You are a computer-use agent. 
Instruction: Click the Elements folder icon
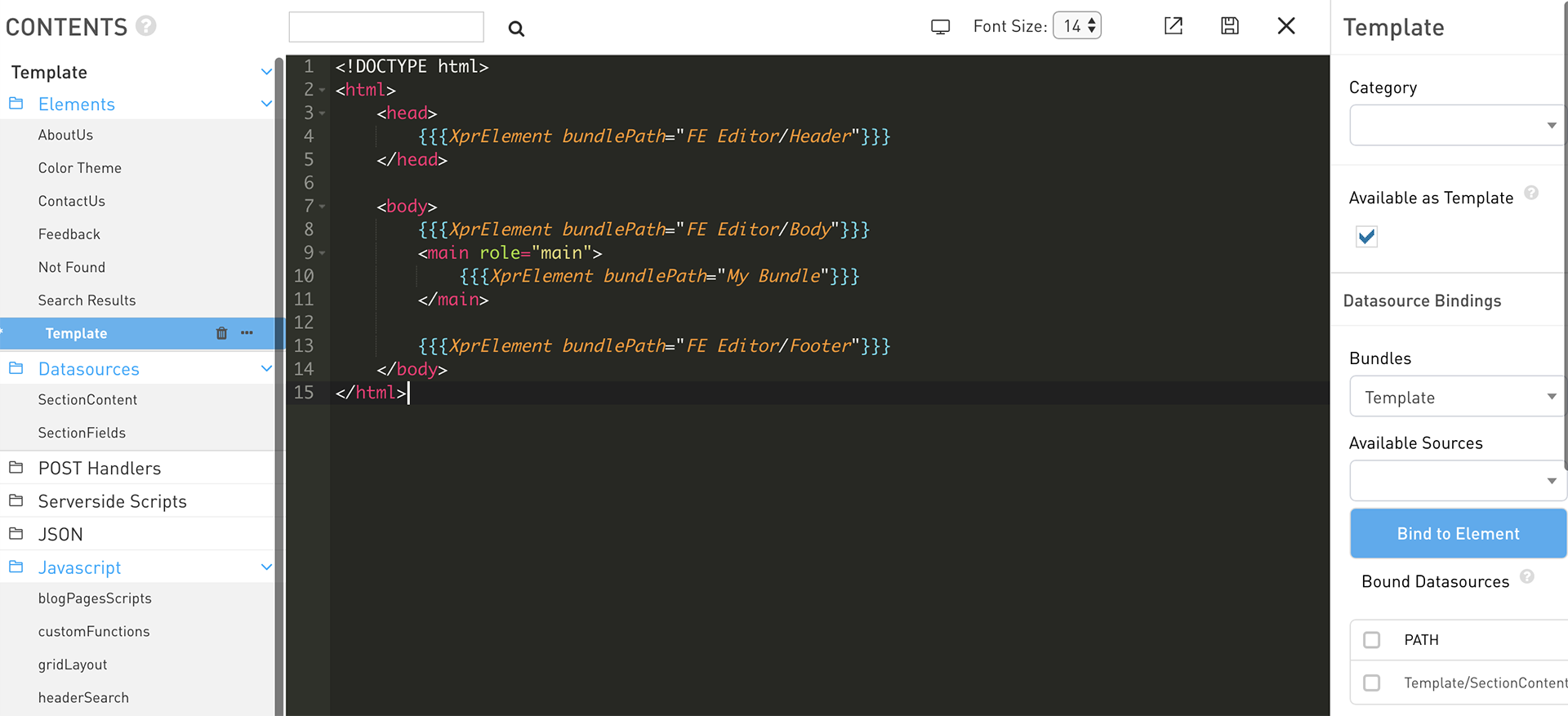16,104
